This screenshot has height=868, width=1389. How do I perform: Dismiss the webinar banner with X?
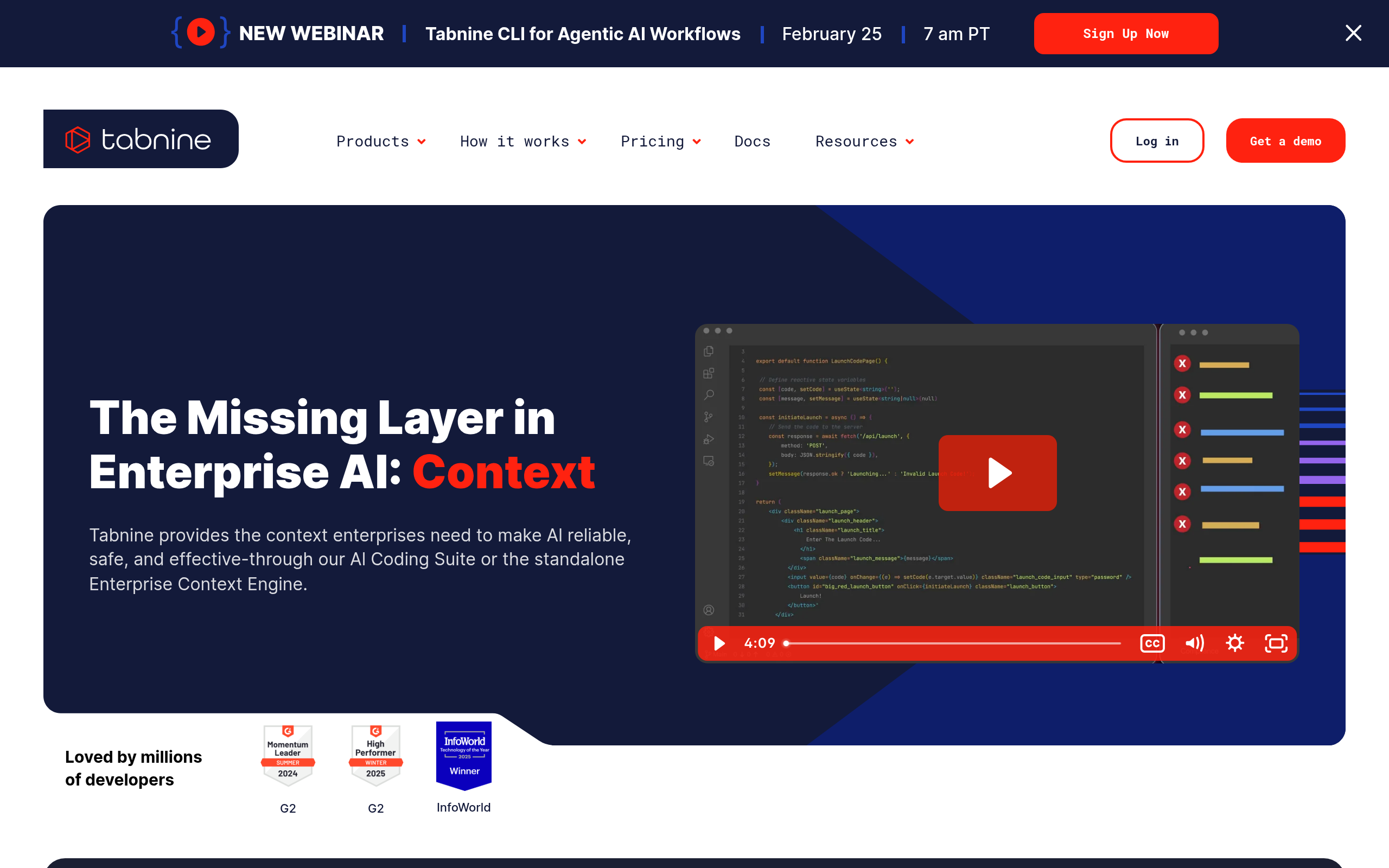tap(1353, 33)
